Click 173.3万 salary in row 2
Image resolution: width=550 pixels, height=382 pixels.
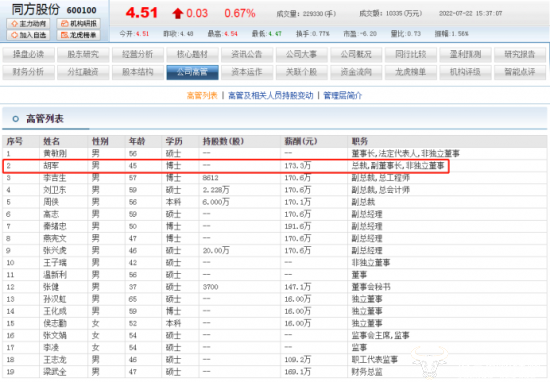(297, 166)
